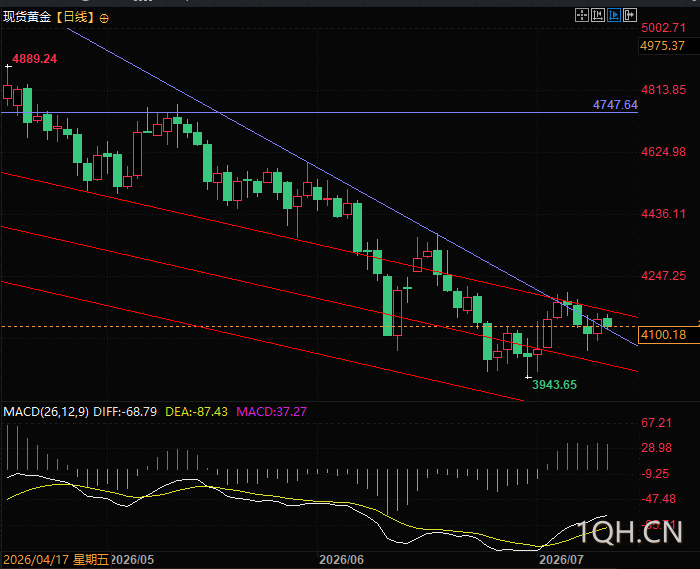Click the 5002.71 top price scale label
This screenshot has width=700, height=569.
663,28
